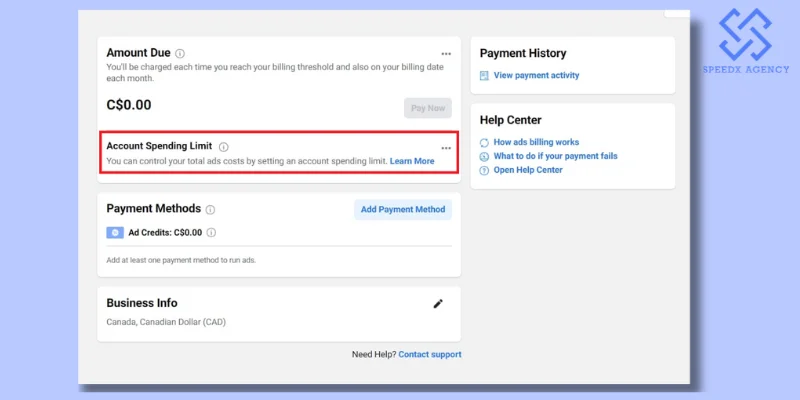Open What to do if your payment fails
The height and width of the screenshot is (400, 800).
coord(555,156)
